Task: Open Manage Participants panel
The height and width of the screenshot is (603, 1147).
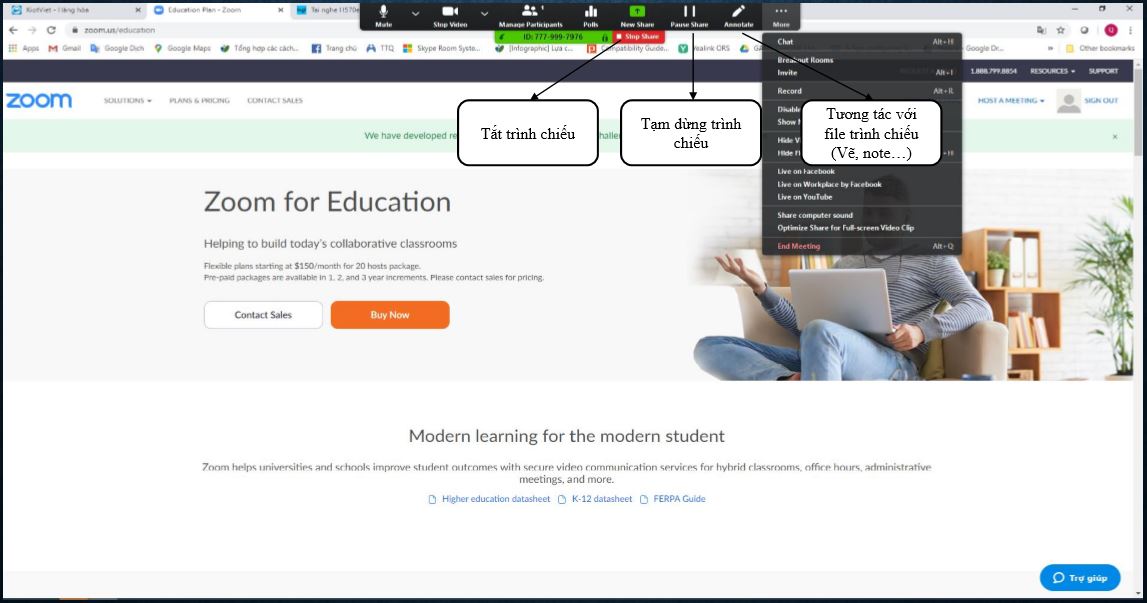Action: [530, 14]
